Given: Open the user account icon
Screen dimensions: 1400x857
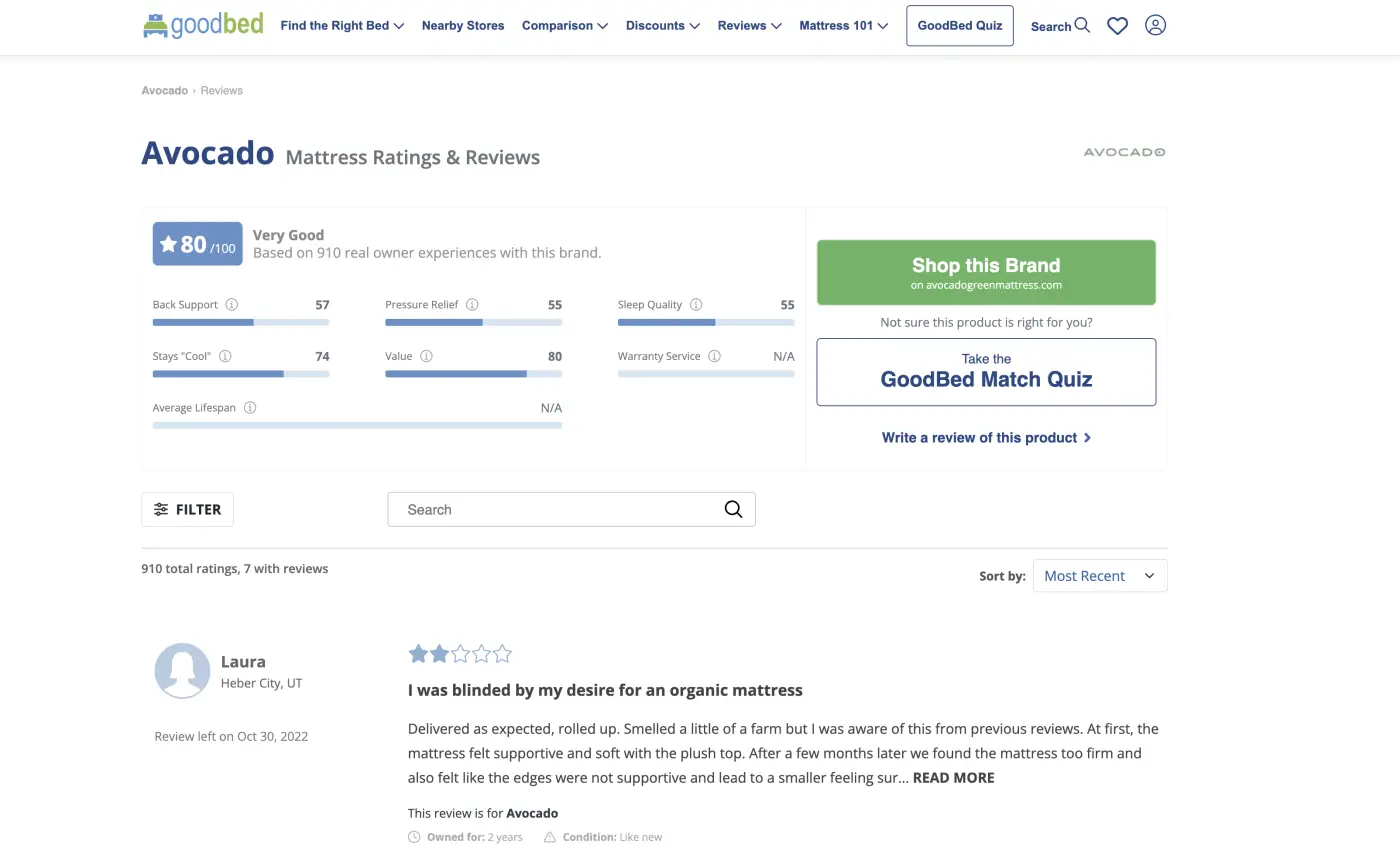Looking at the screenshot, I should 1155,26.
